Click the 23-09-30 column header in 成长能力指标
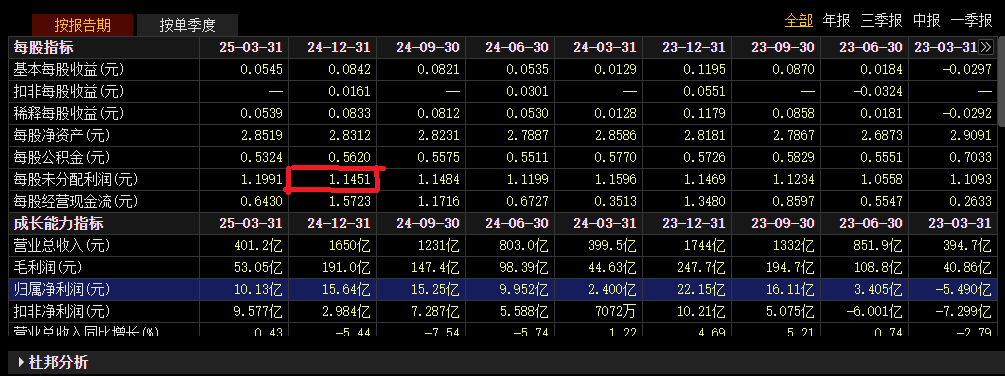The height and width of the screenshot is (376, 1005). [783, 224]
